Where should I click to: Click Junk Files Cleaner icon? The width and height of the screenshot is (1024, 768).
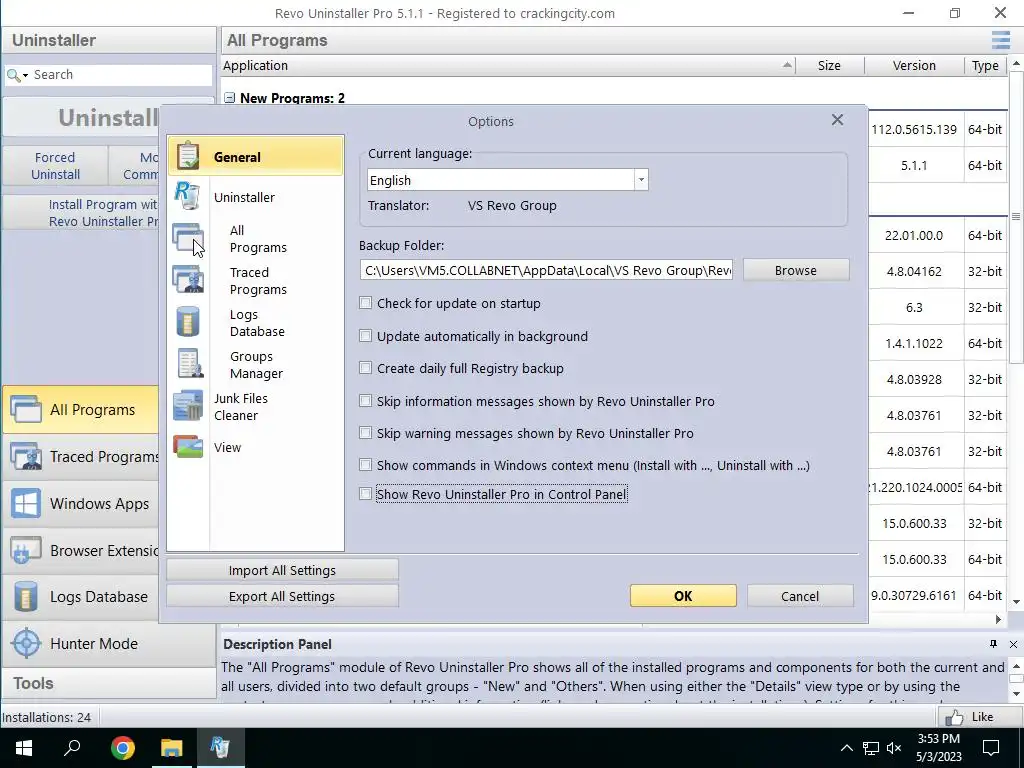188,406
